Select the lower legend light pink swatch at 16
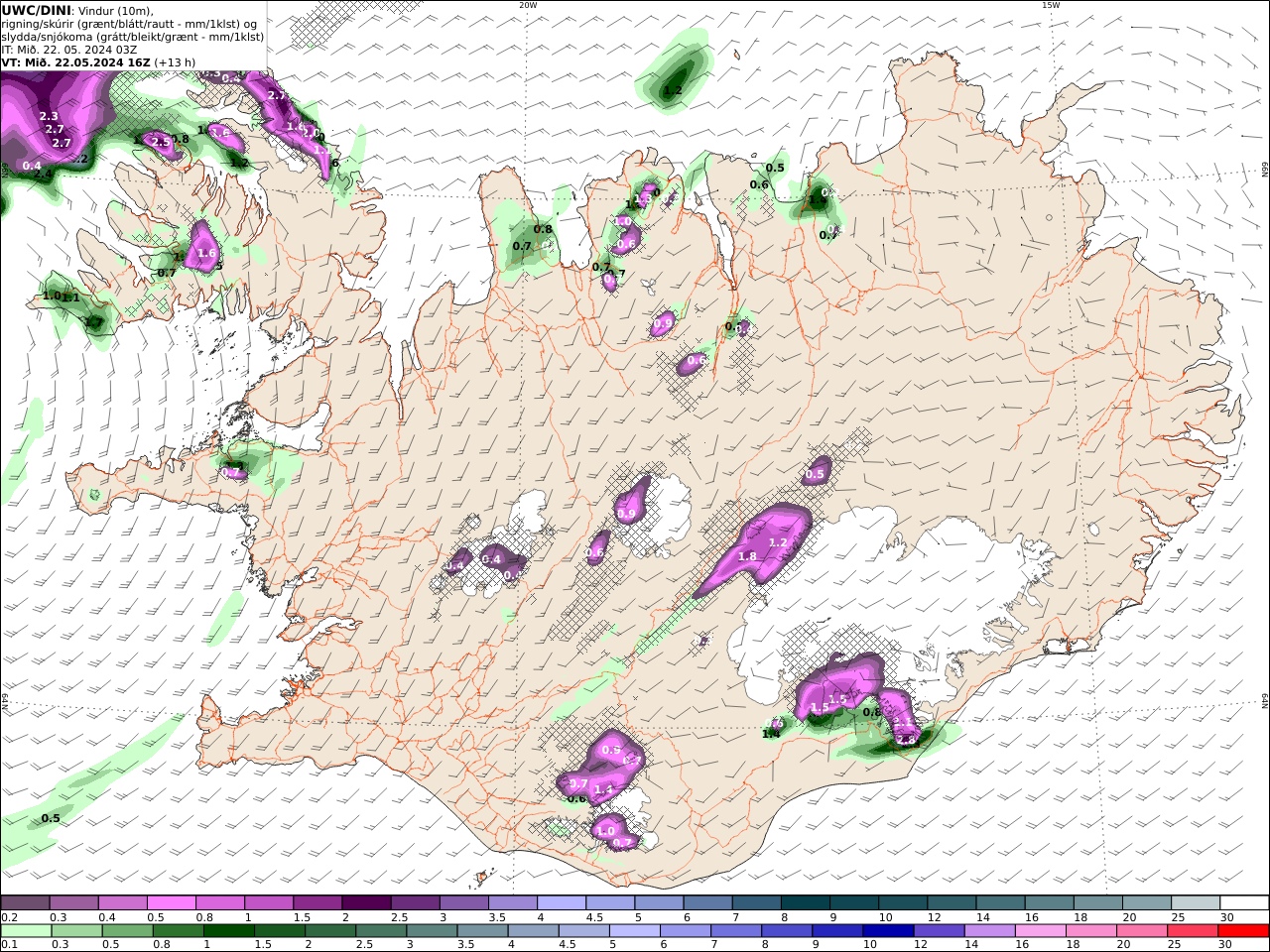The image size is (1270, 952). tap(1039, 931)
